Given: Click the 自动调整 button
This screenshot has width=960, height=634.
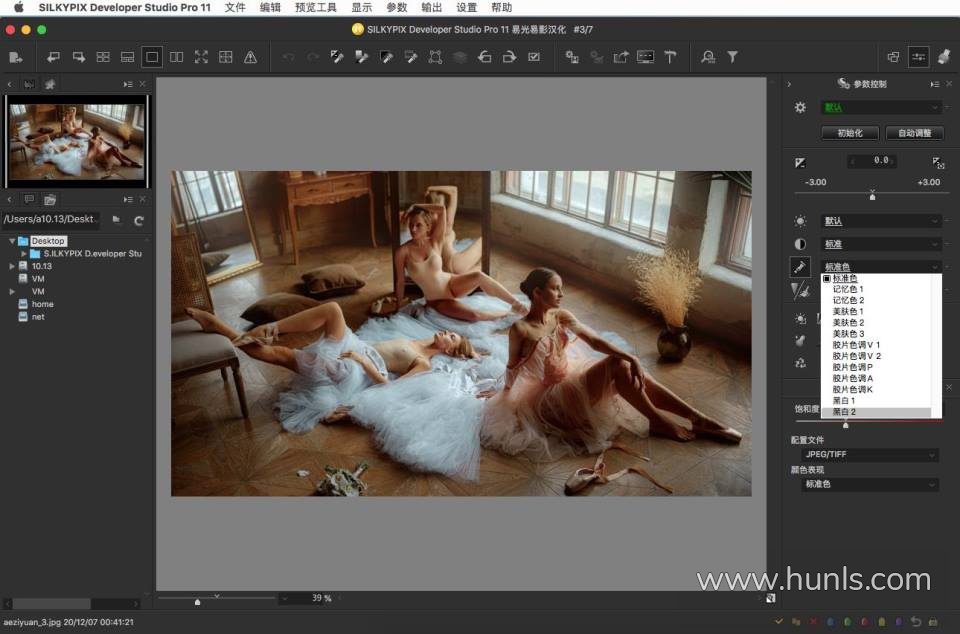Looking at the screenshot, I should click(x=914, y=133).
